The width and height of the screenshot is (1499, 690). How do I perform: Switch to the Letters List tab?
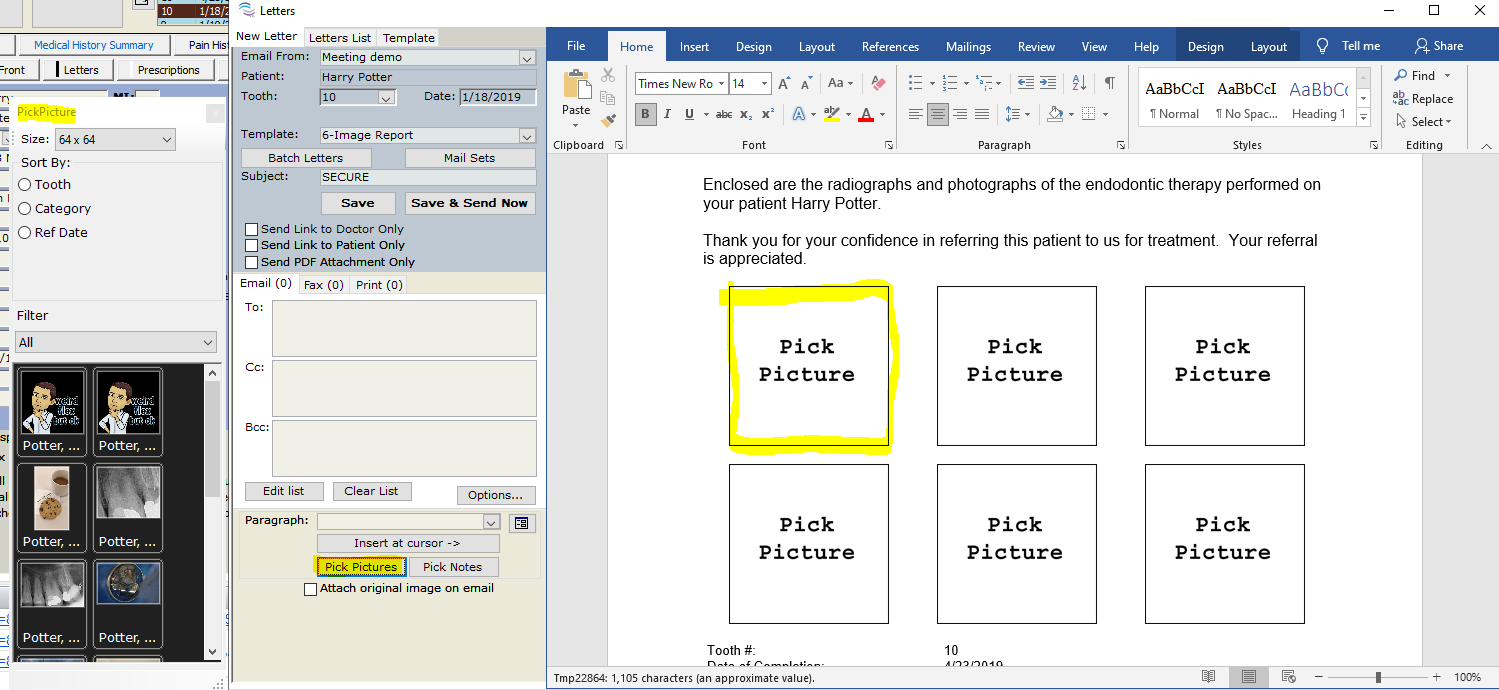340,38
